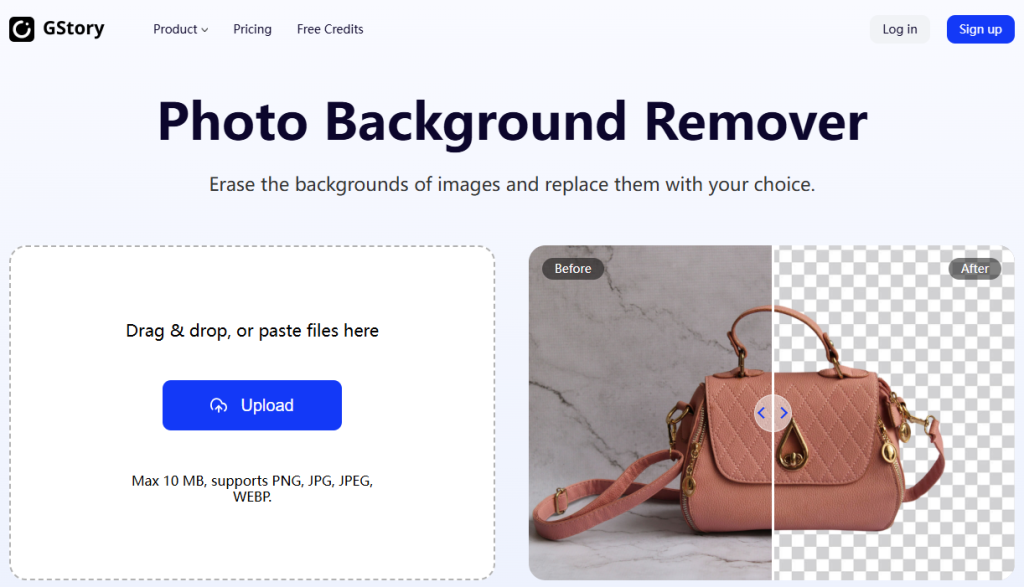Viewport: 1024px width, 587px height.
Task: Click the GStory logo icon
Action: (22, 29)
